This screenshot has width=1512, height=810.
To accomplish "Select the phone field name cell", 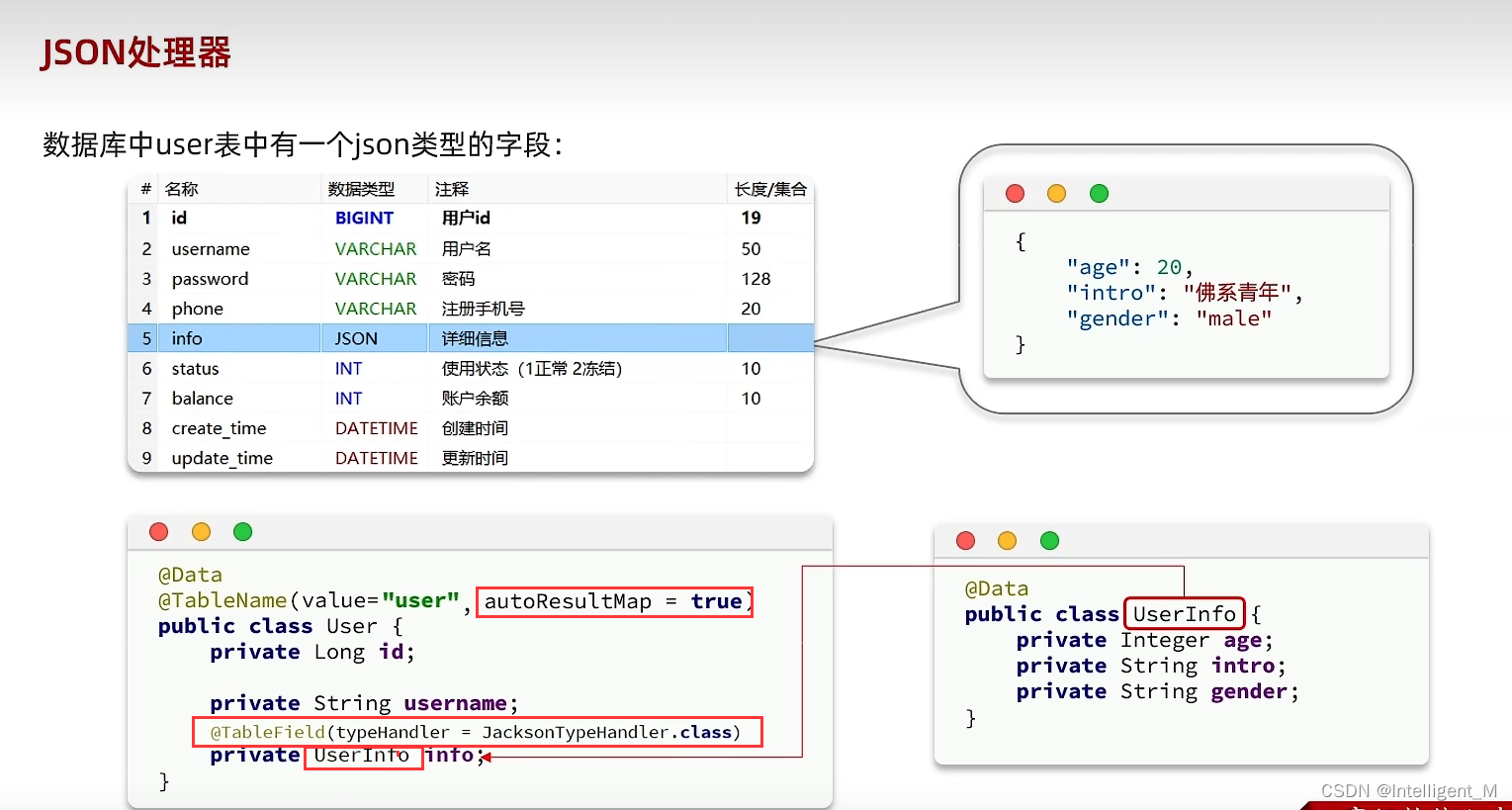I will tap(197, 309).
